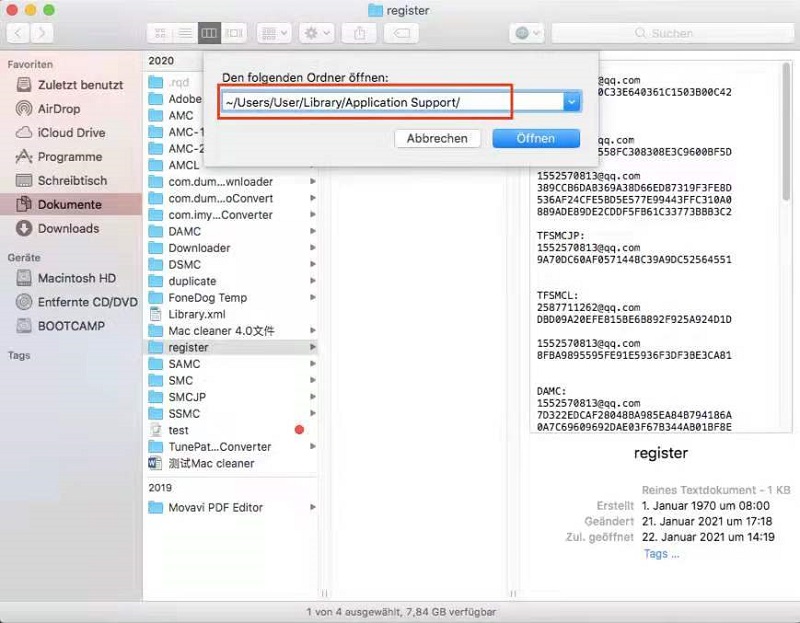This screenshot has height=623, width=800.
Task: Open Programme in sidebar
Action: (x=59, y=157)
